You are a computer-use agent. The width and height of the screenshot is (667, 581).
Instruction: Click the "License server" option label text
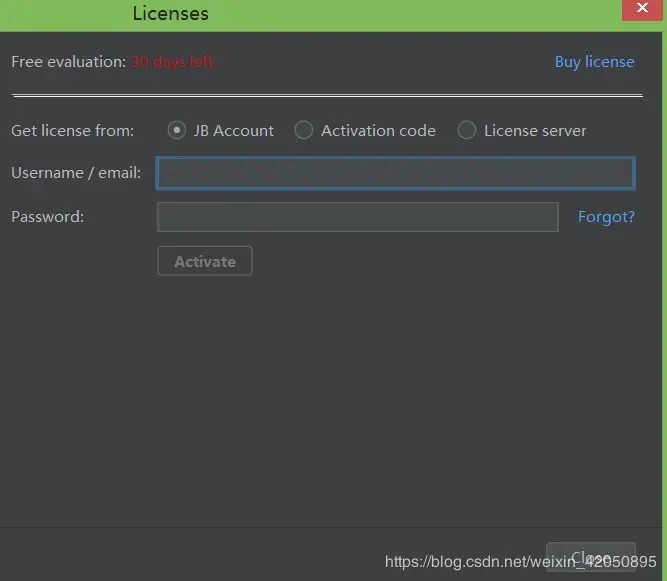pos(535,130)
